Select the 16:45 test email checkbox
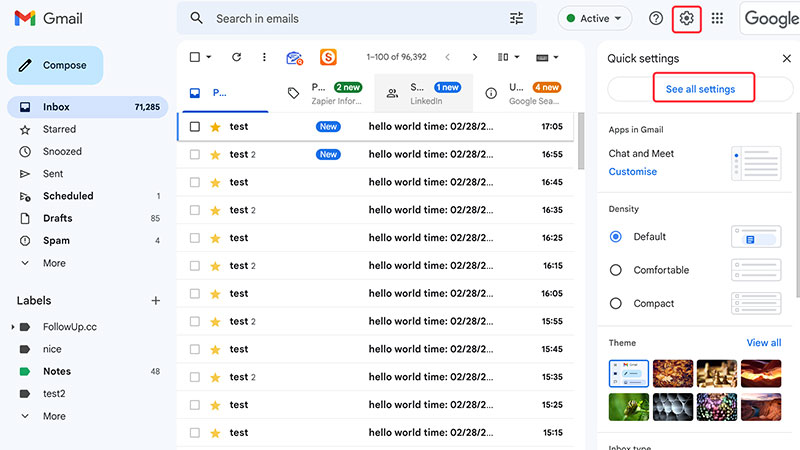 [194, 182]
